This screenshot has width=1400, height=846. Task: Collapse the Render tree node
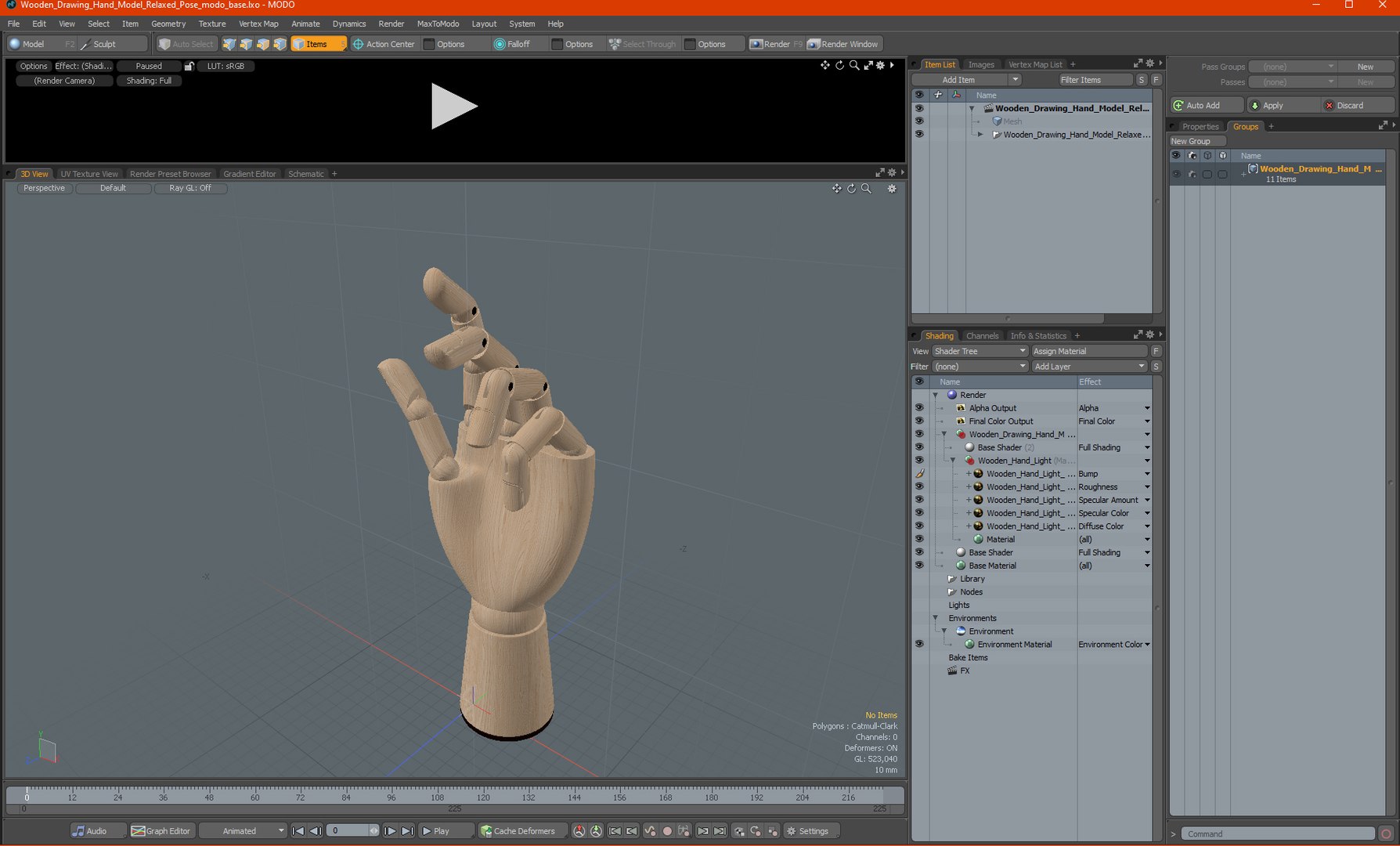point(935,396)
